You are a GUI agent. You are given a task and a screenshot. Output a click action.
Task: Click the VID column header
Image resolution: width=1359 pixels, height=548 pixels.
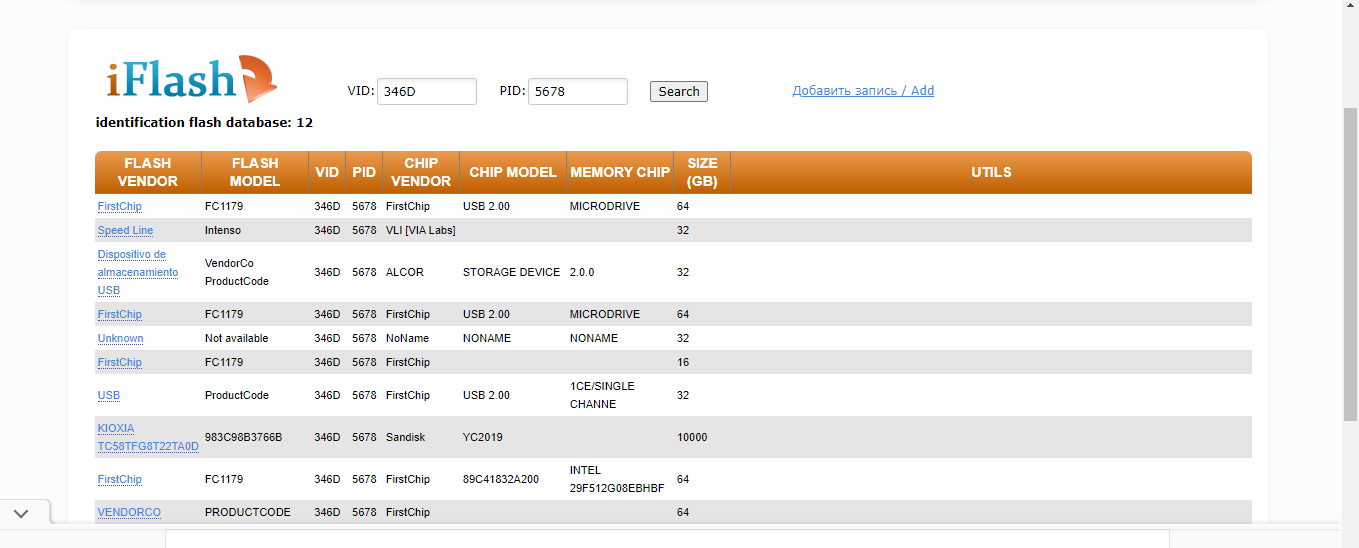327,172
